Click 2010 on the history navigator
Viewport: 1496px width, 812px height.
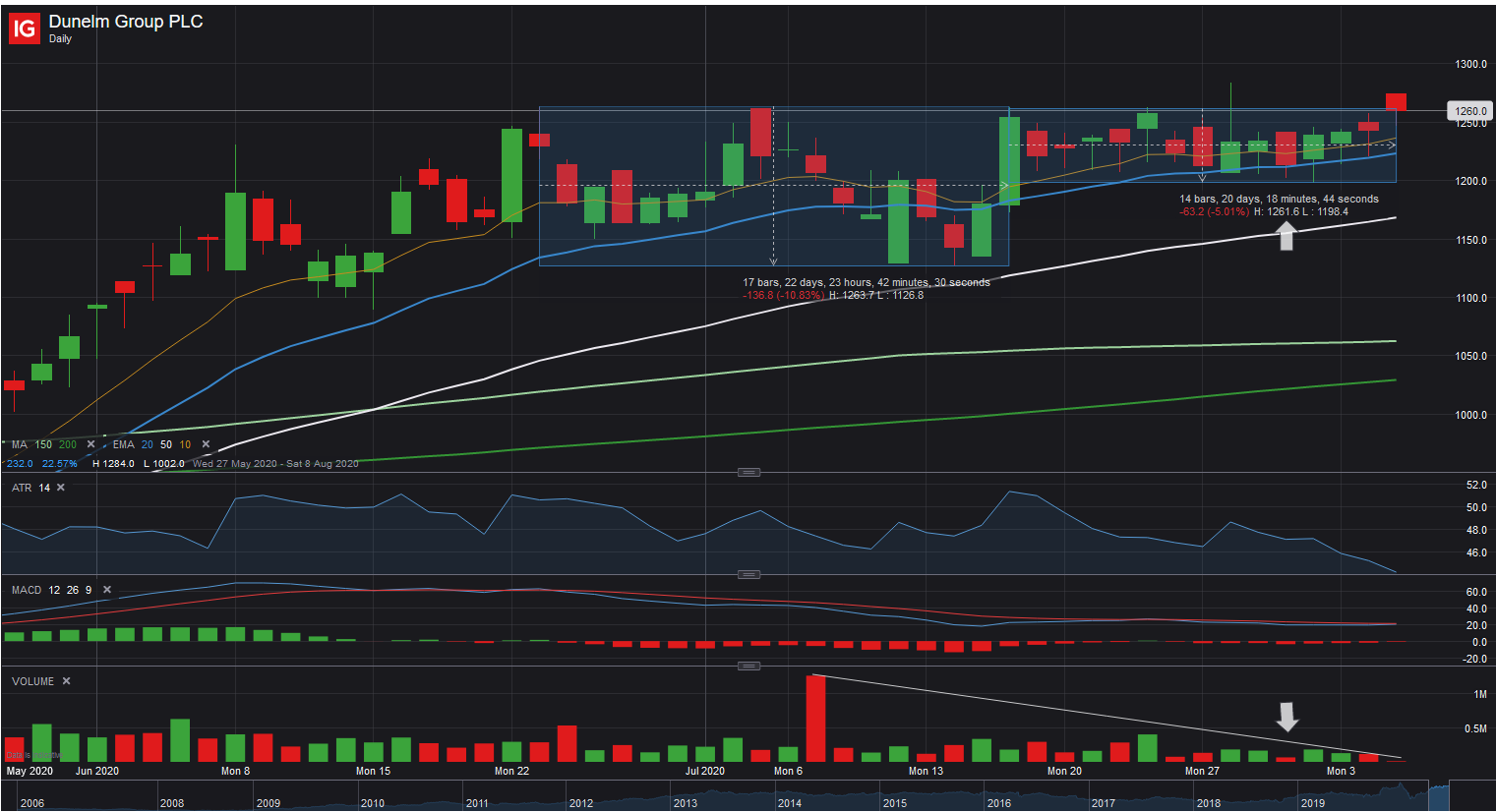[x=373, y=803]
